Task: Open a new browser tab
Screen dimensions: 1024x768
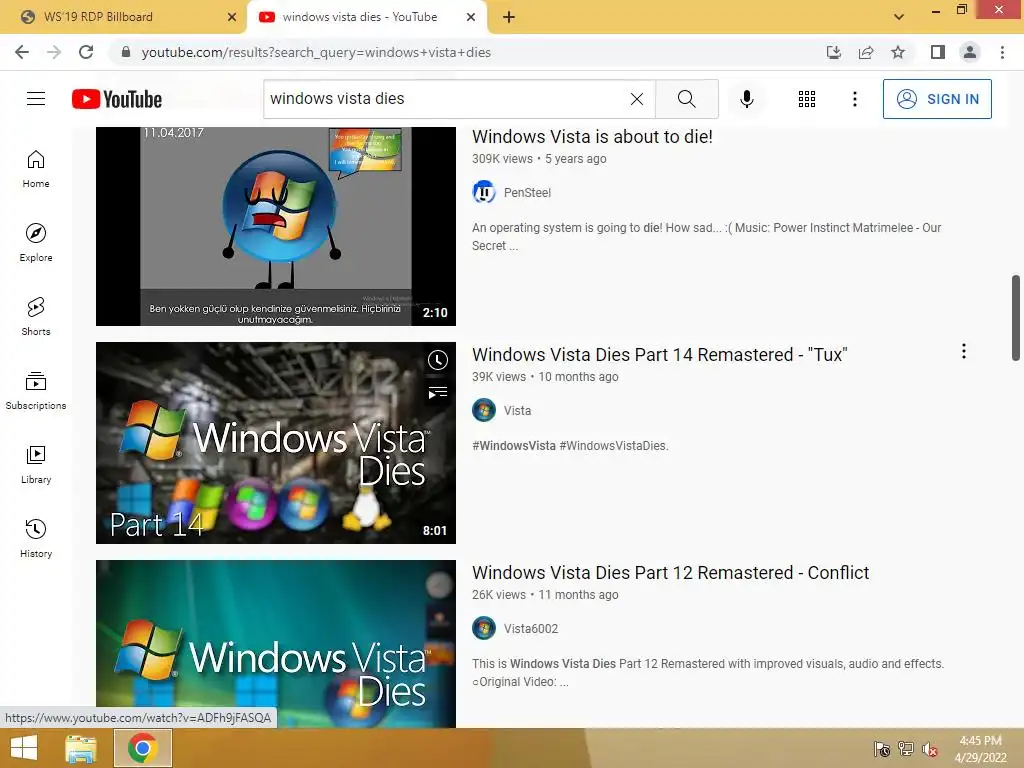Action: tap(509, 17)
